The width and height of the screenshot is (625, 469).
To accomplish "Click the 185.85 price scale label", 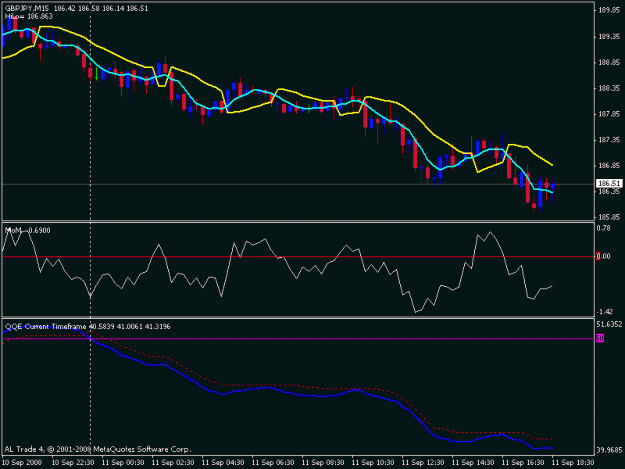I will (x=609, y=217).
